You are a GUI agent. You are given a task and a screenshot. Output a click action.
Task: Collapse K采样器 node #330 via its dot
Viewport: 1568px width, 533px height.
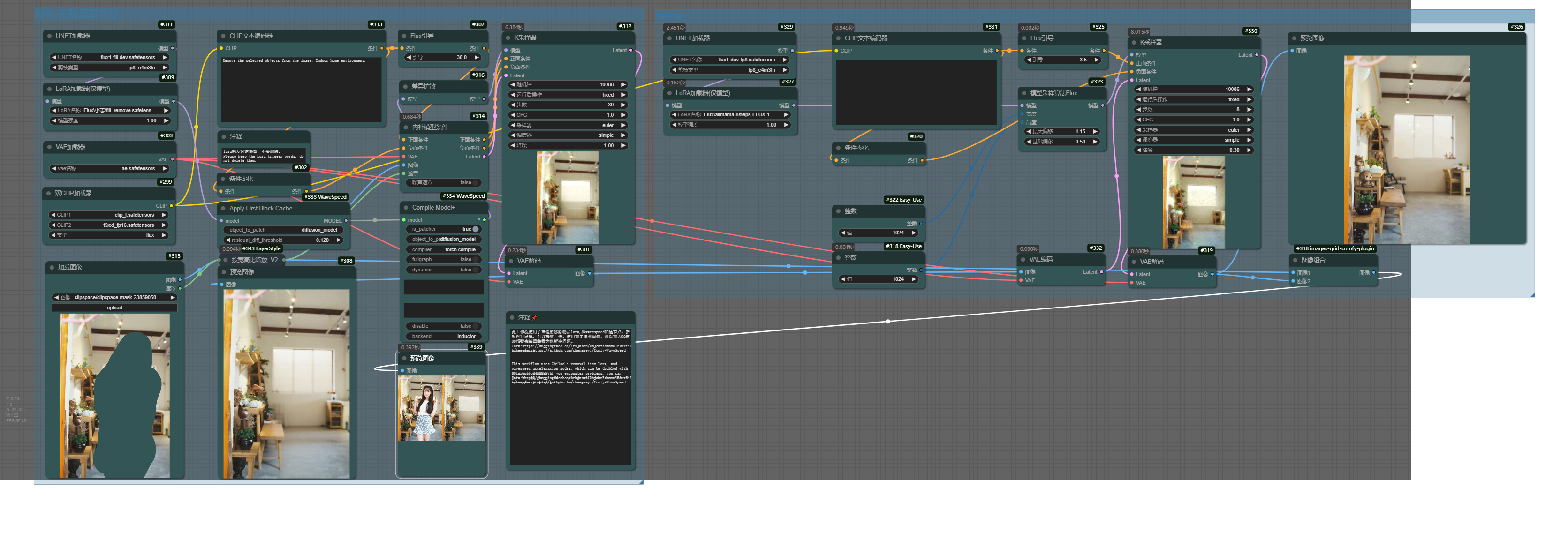tap(1133, 43)
